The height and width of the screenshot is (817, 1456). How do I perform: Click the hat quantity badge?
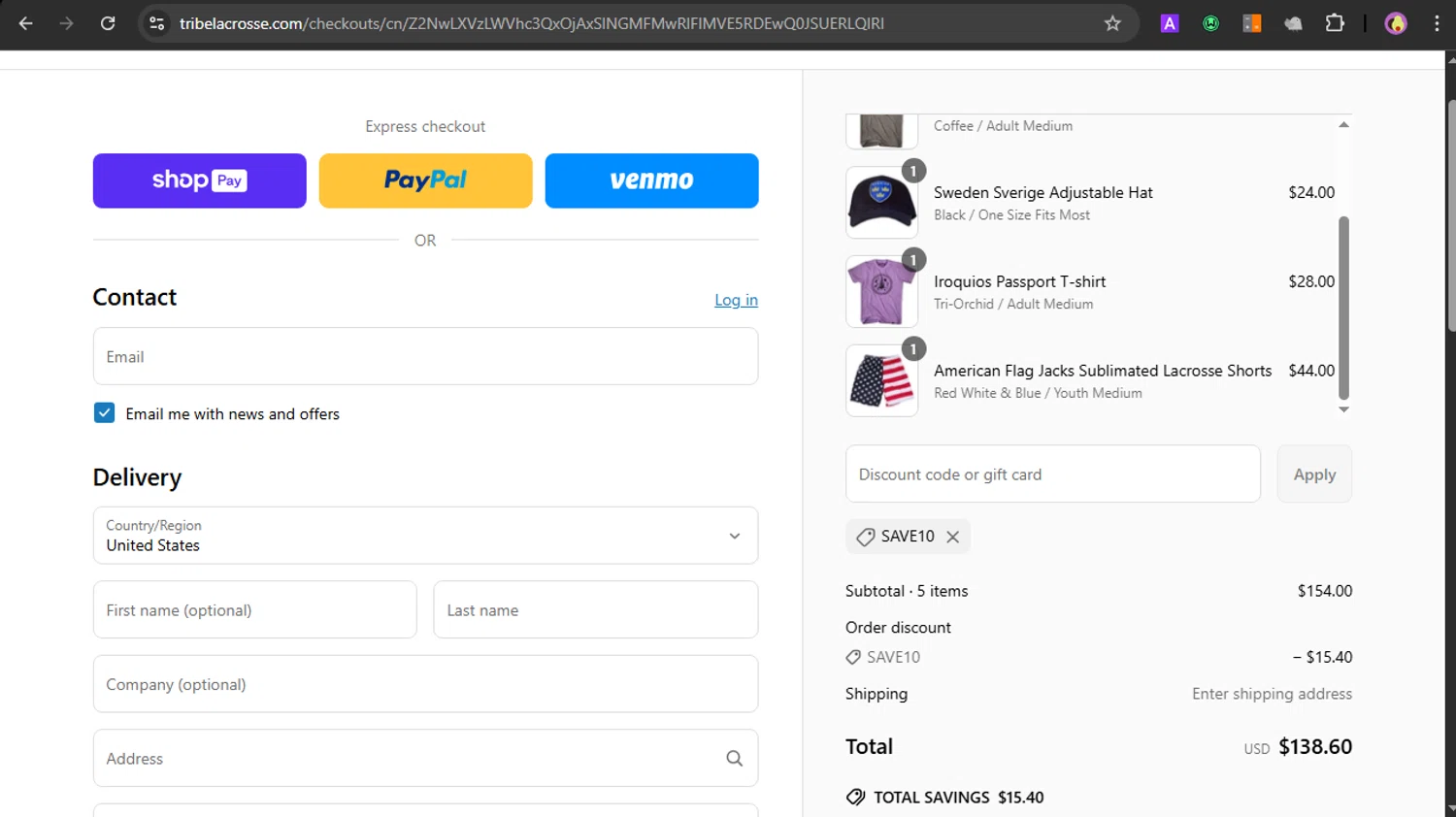coord(913,171)
